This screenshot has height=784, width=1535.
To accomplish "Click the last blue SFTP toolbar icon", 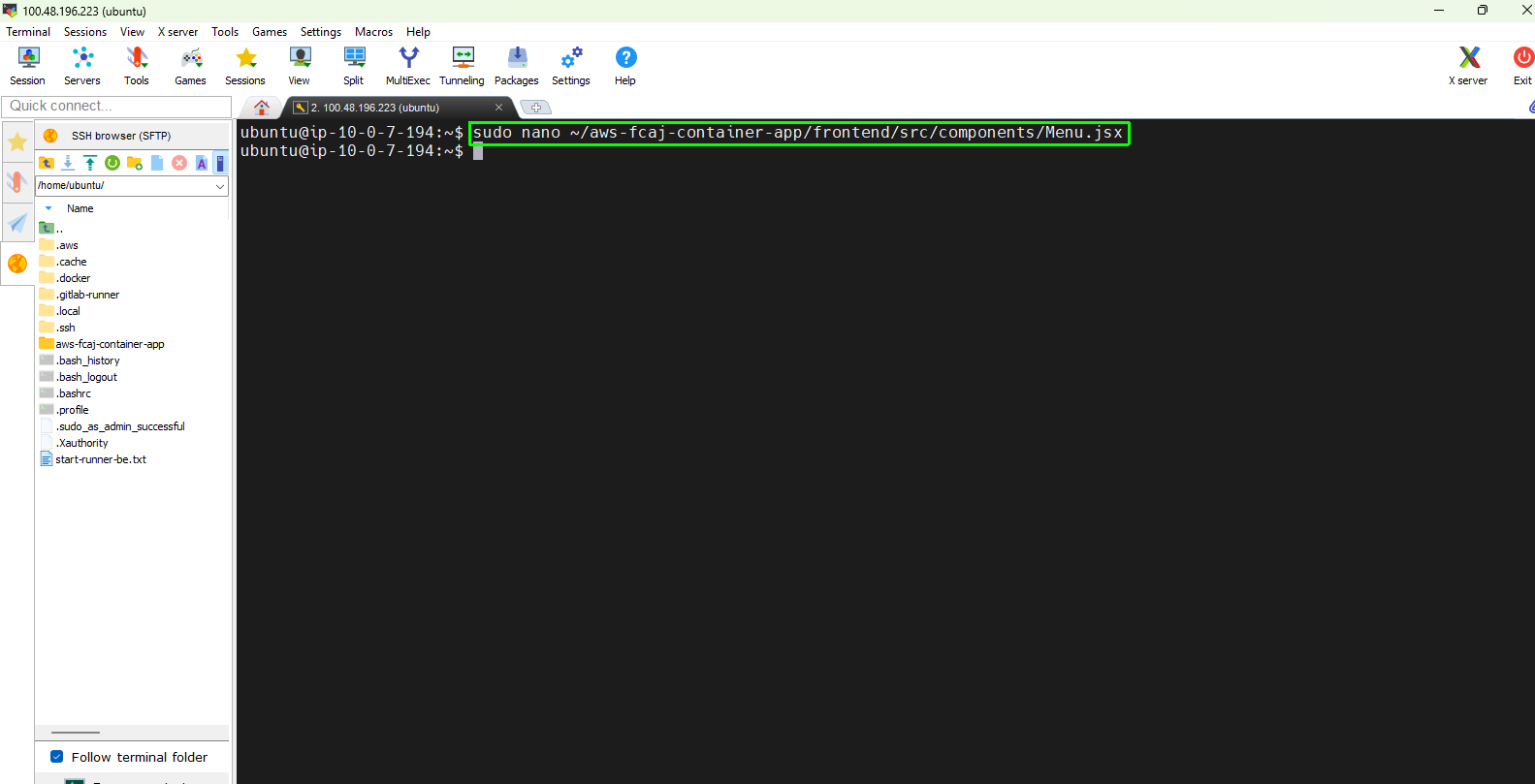I will pos(220,163).
